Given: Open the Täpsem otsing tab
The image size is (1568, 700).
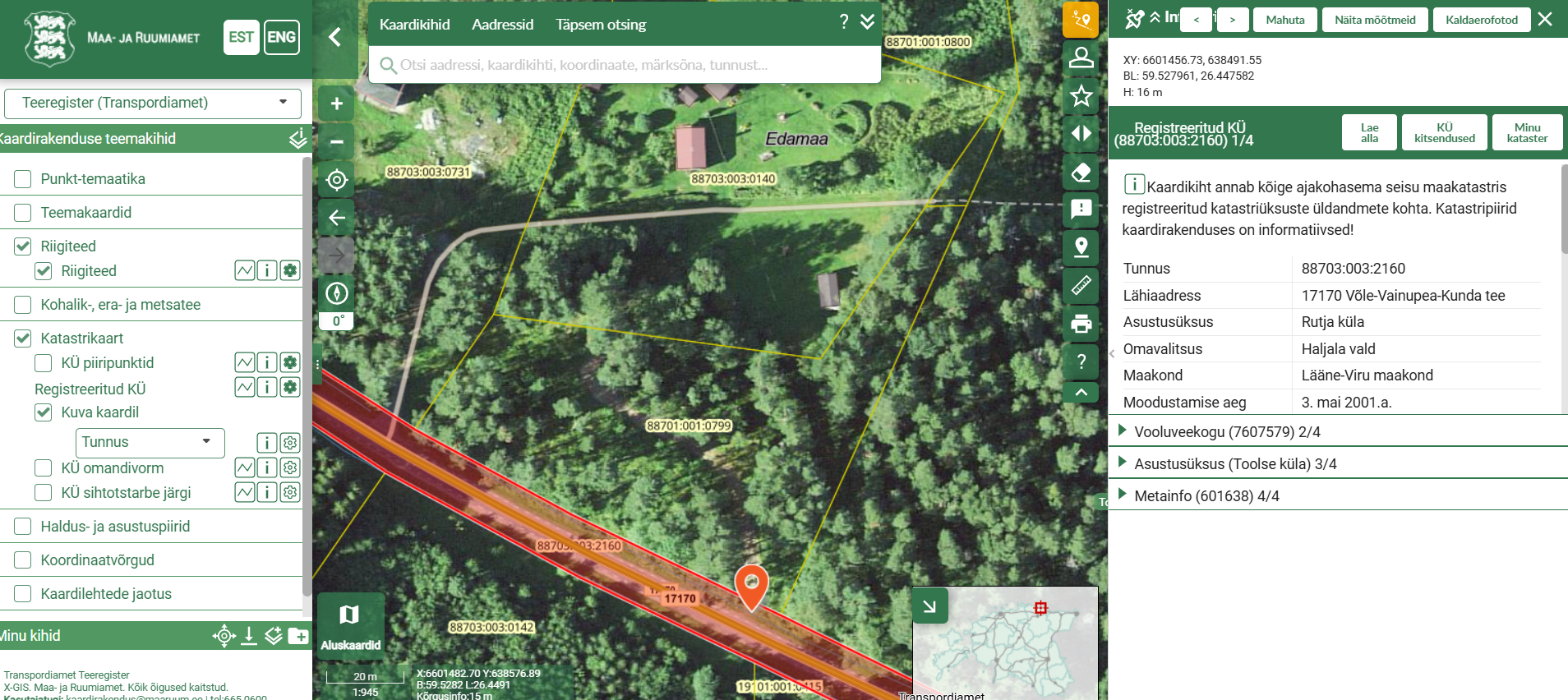Looking at the screenshot, I should coord(601,25).
